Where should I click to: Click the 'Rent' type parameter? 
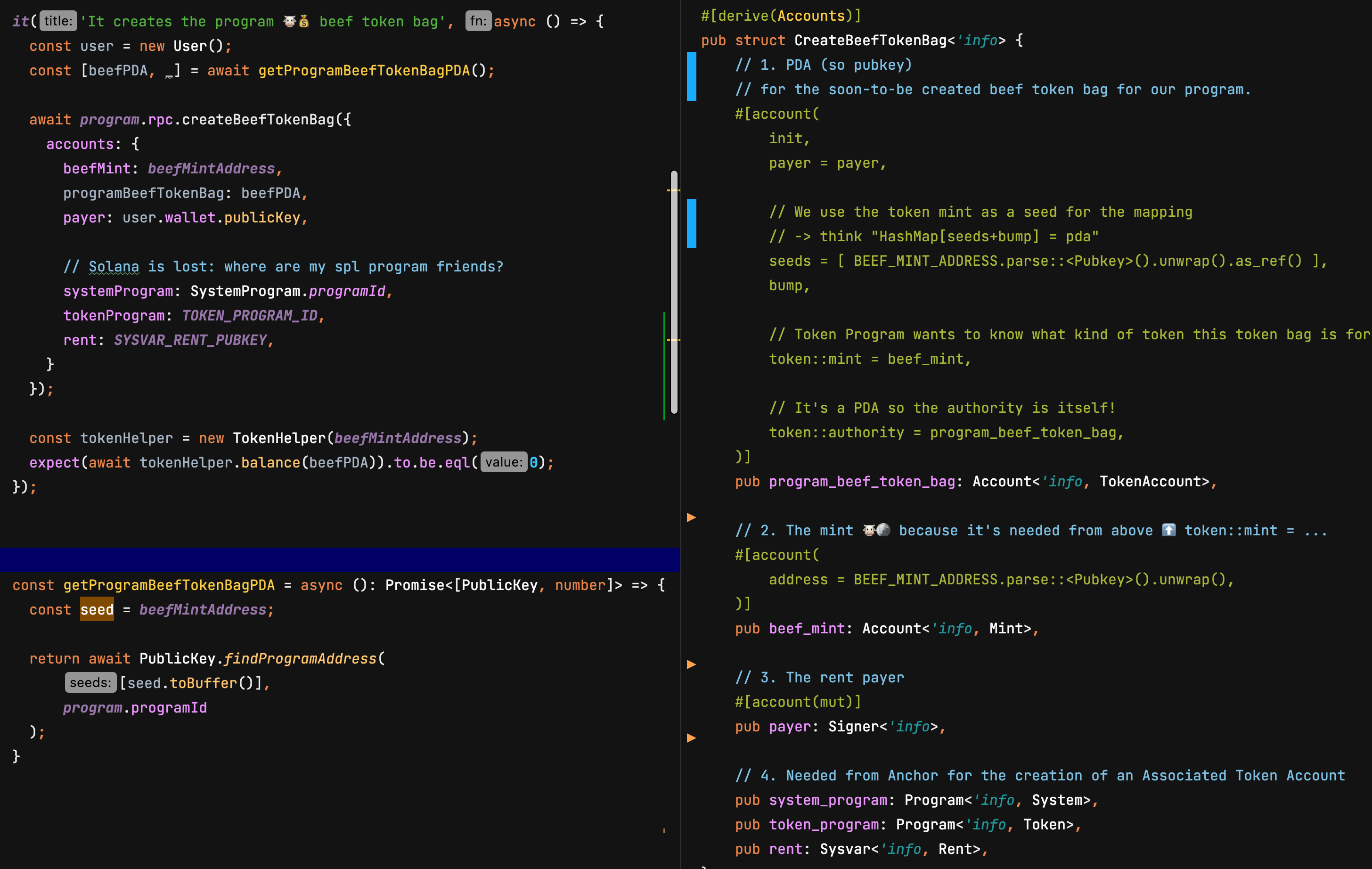[955, 849]
